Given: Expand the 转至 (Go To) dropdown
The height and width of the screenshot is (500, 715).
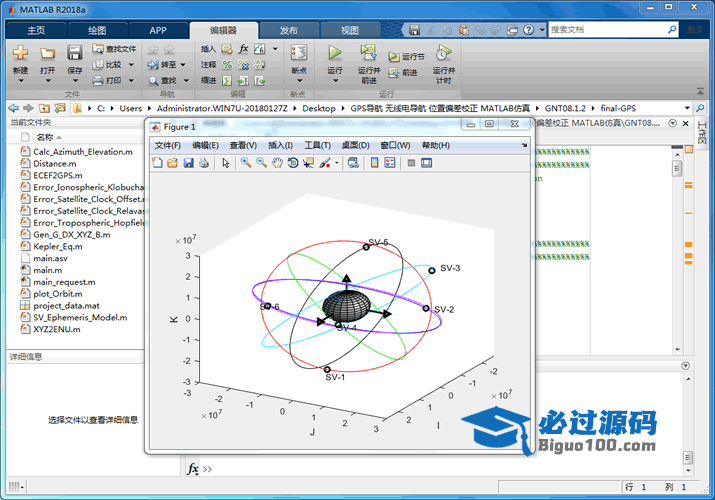Looking at the screenshot, I should [183, 65].
